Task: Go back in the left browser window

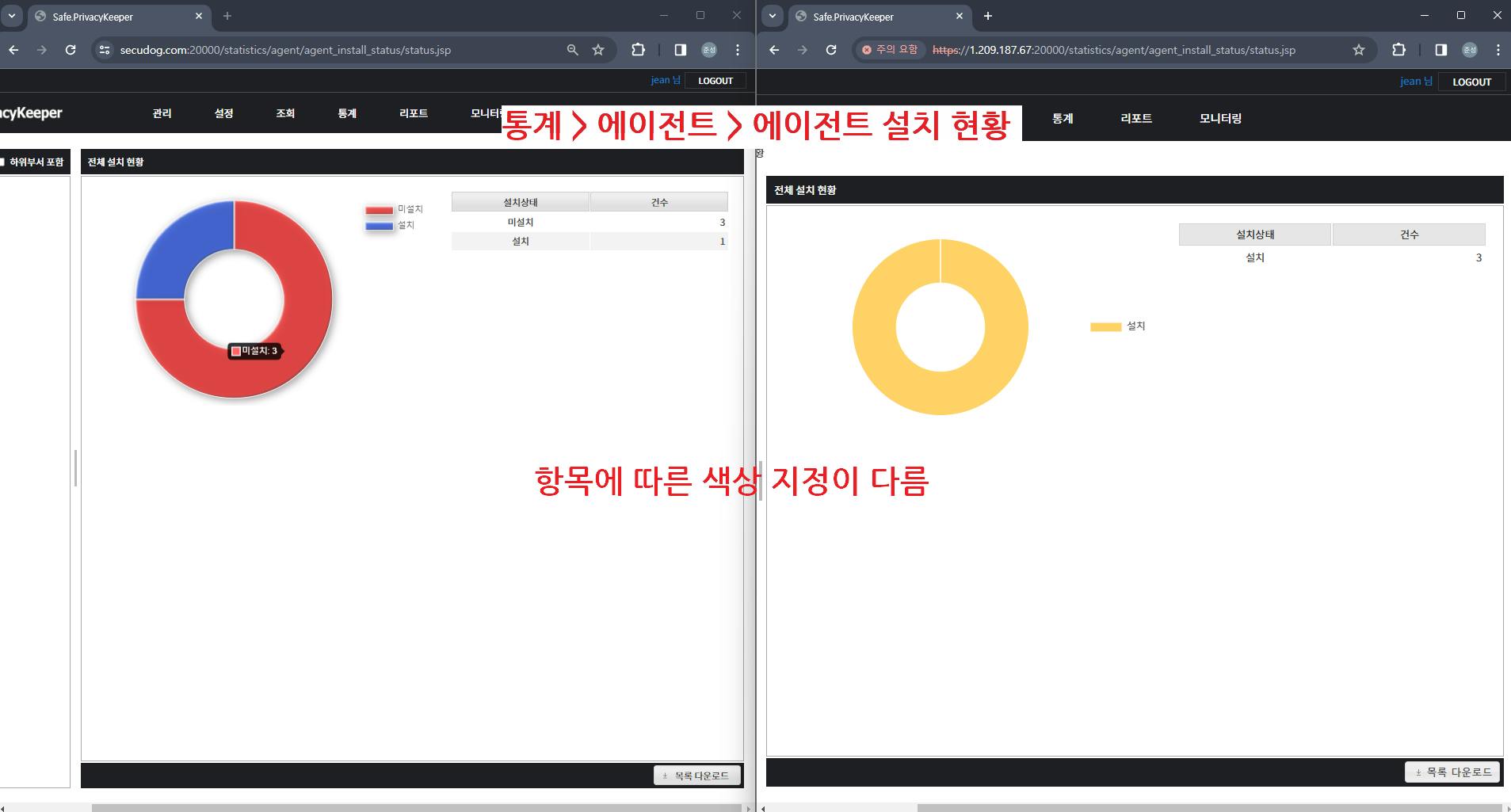Action: tap(13, 50)
